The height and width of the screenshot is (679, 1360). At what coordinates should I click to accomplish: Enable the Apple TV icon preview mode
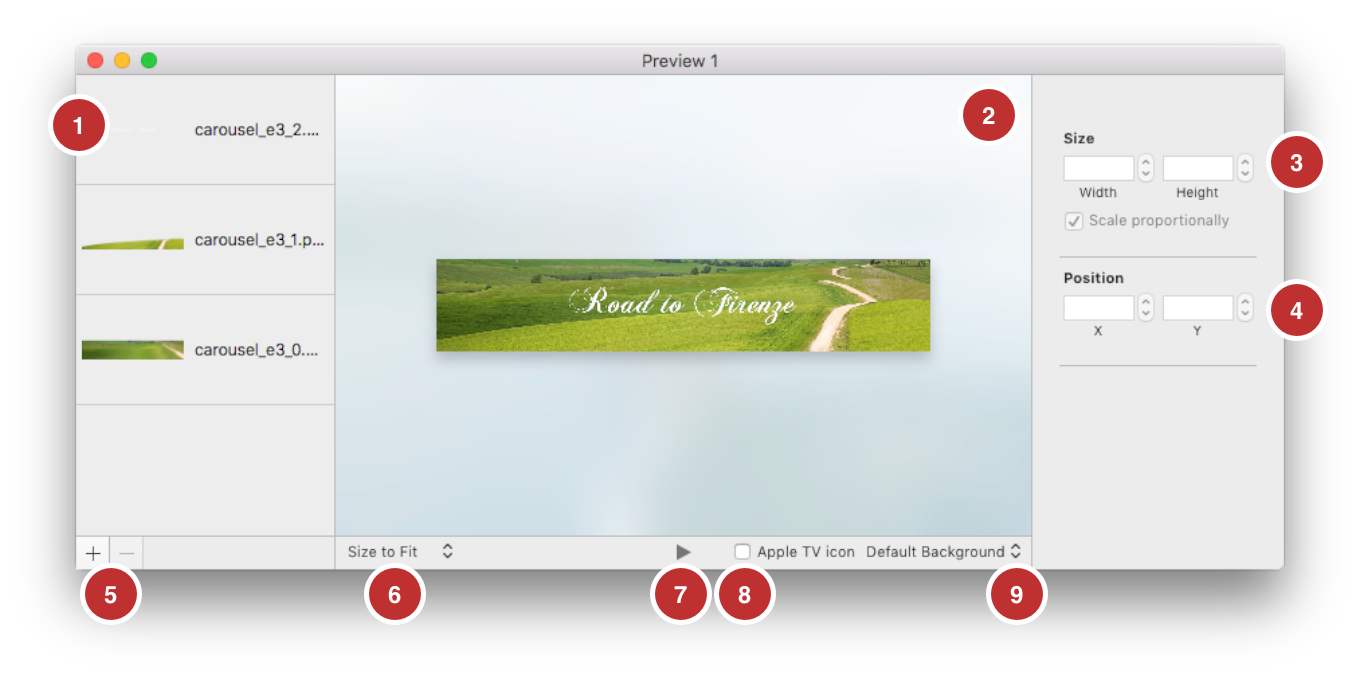[742, 551]
